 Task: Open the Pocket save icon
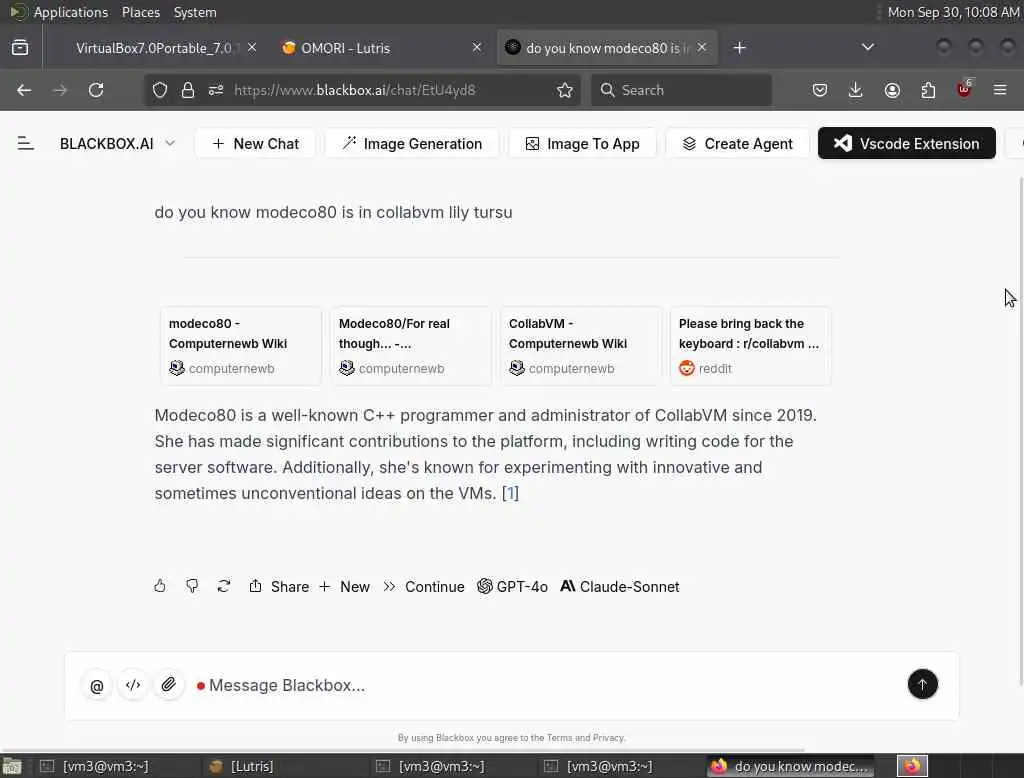[x=820, y=90]
